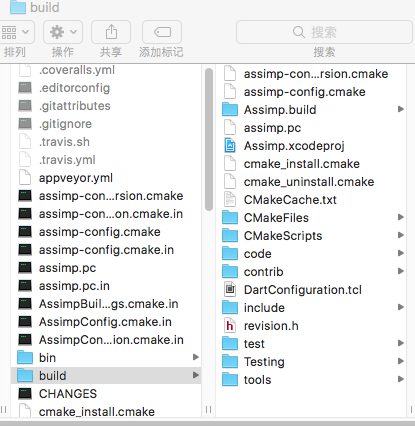This screenshot has width=415, height=426.
Task: Select AssimpBuil...gs.cmake.in file
Action: (x=108, y=304)
